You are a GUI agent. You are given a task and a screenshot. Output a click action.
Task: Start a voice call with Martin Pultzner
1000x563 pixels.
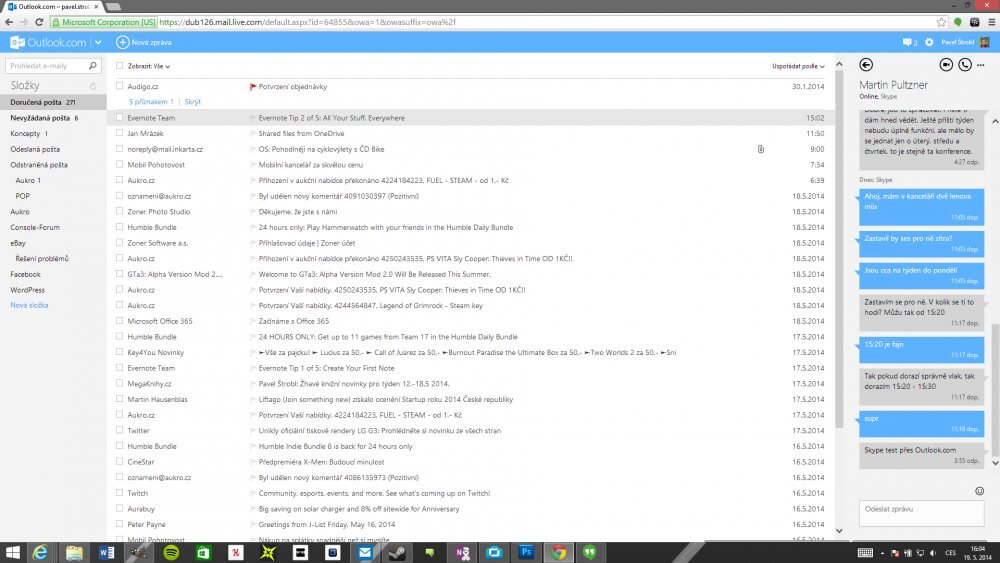coord(965,64)
